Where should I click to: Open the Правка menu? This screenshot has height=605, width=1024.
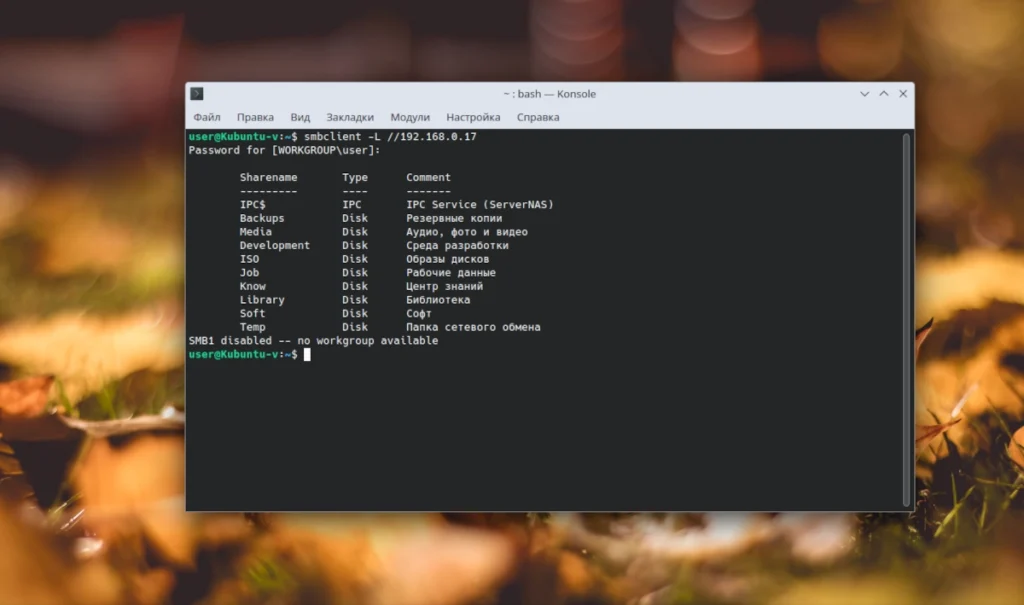255,118
